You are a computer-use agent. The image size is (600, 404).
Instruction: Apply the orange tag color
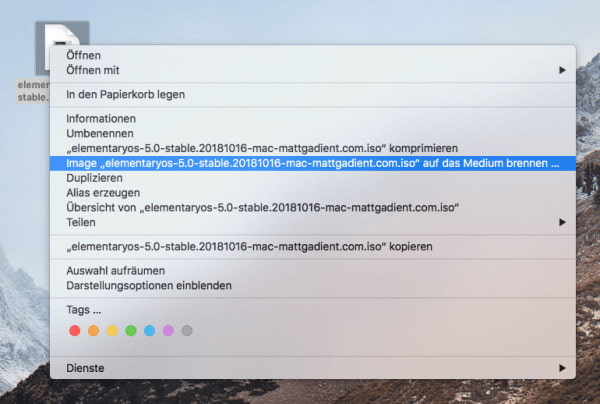(93, 331)
